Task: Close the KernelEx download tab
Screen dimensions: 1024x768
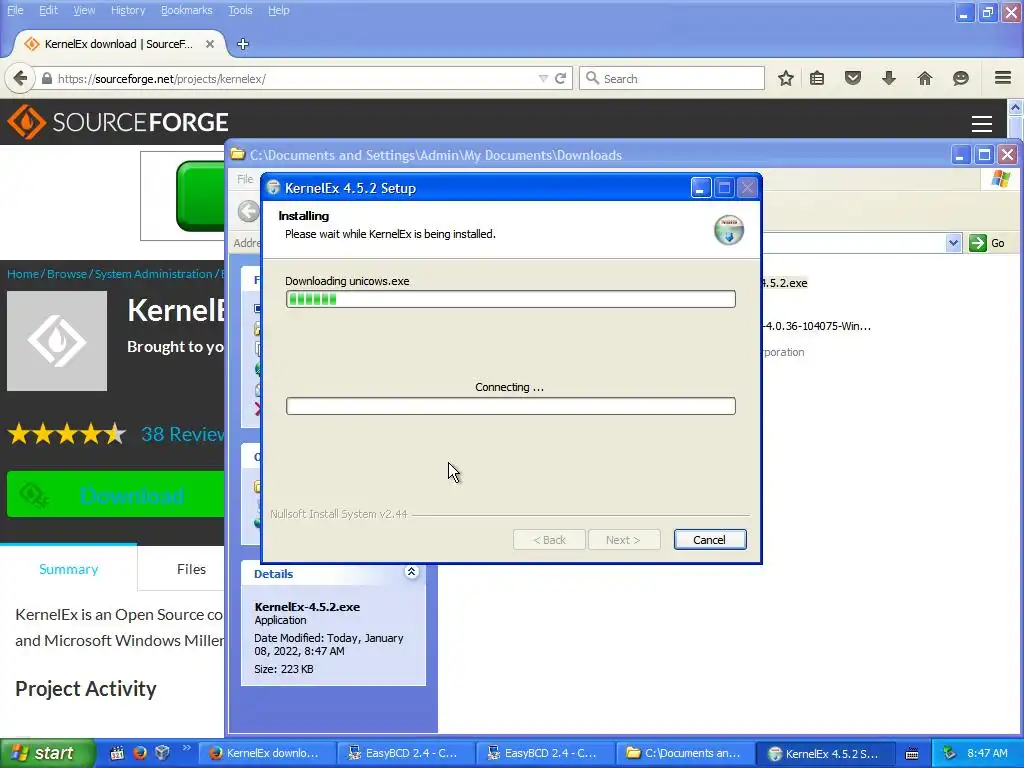Action: coord(210,44)
